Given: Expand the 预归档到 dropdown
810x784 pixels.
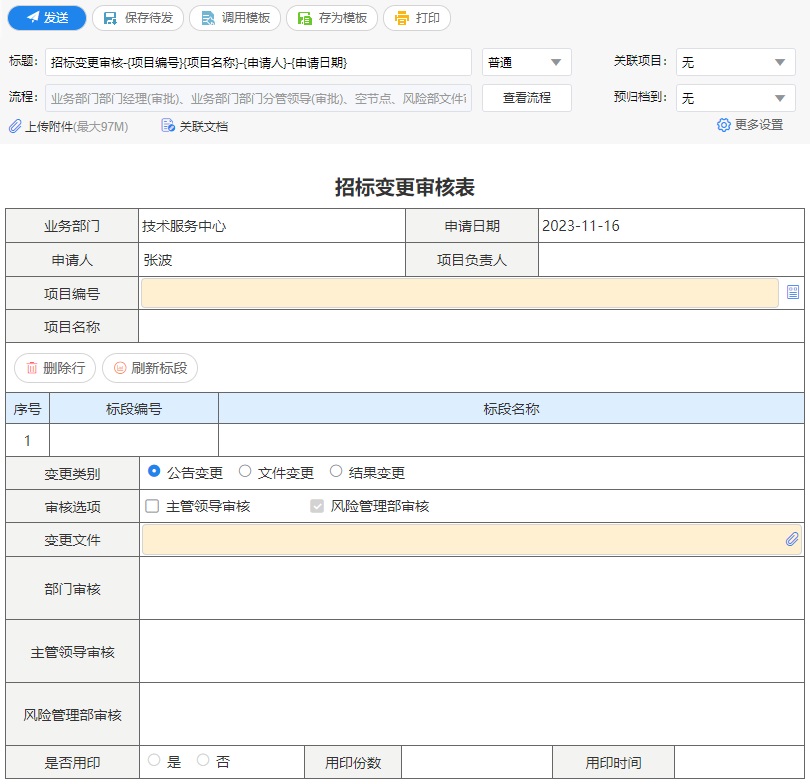Looking at the screenshot, I should [x=736, y=98].
